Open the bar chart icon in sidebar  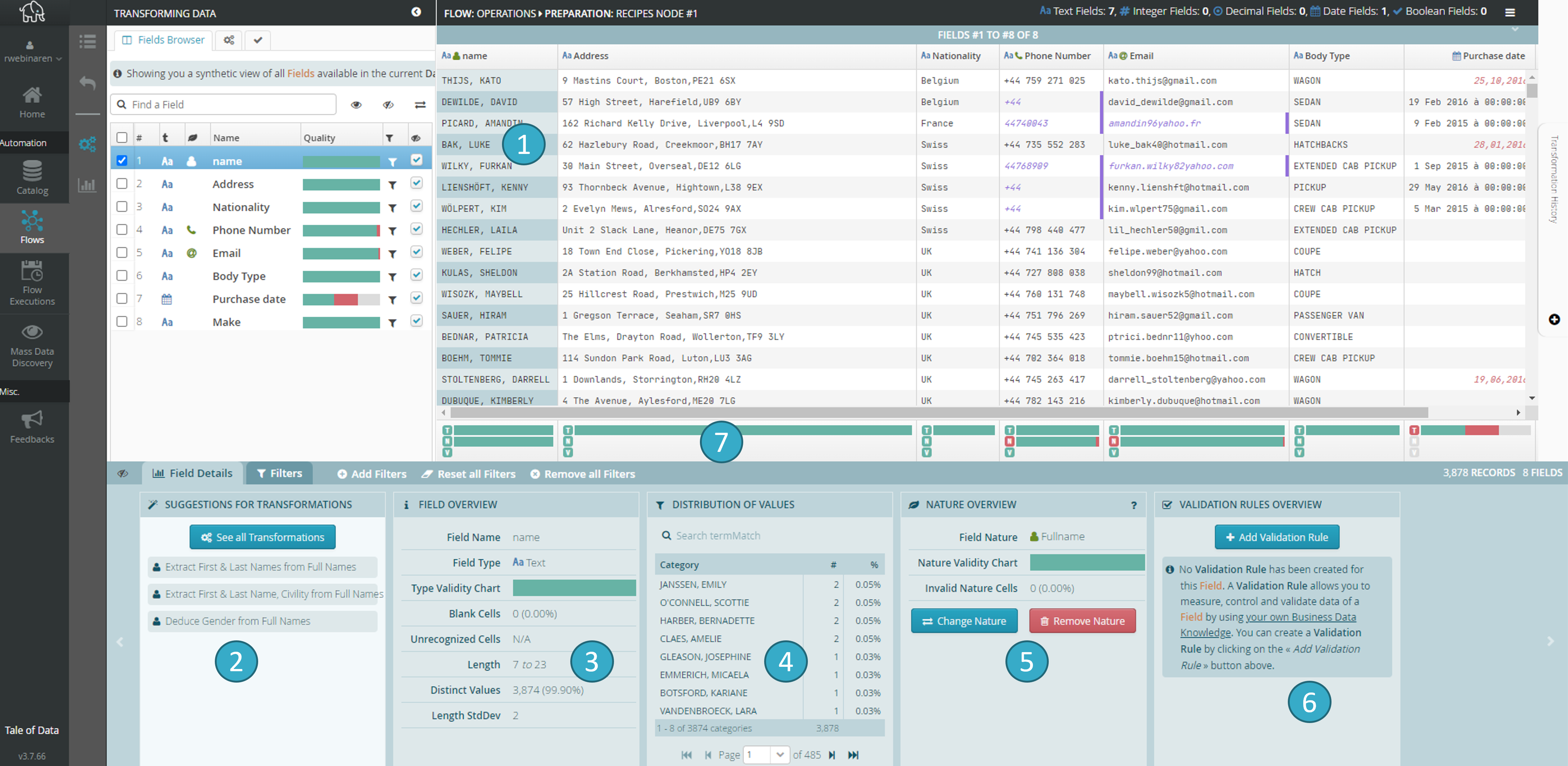pyautogui.click(x=88, y=185)
